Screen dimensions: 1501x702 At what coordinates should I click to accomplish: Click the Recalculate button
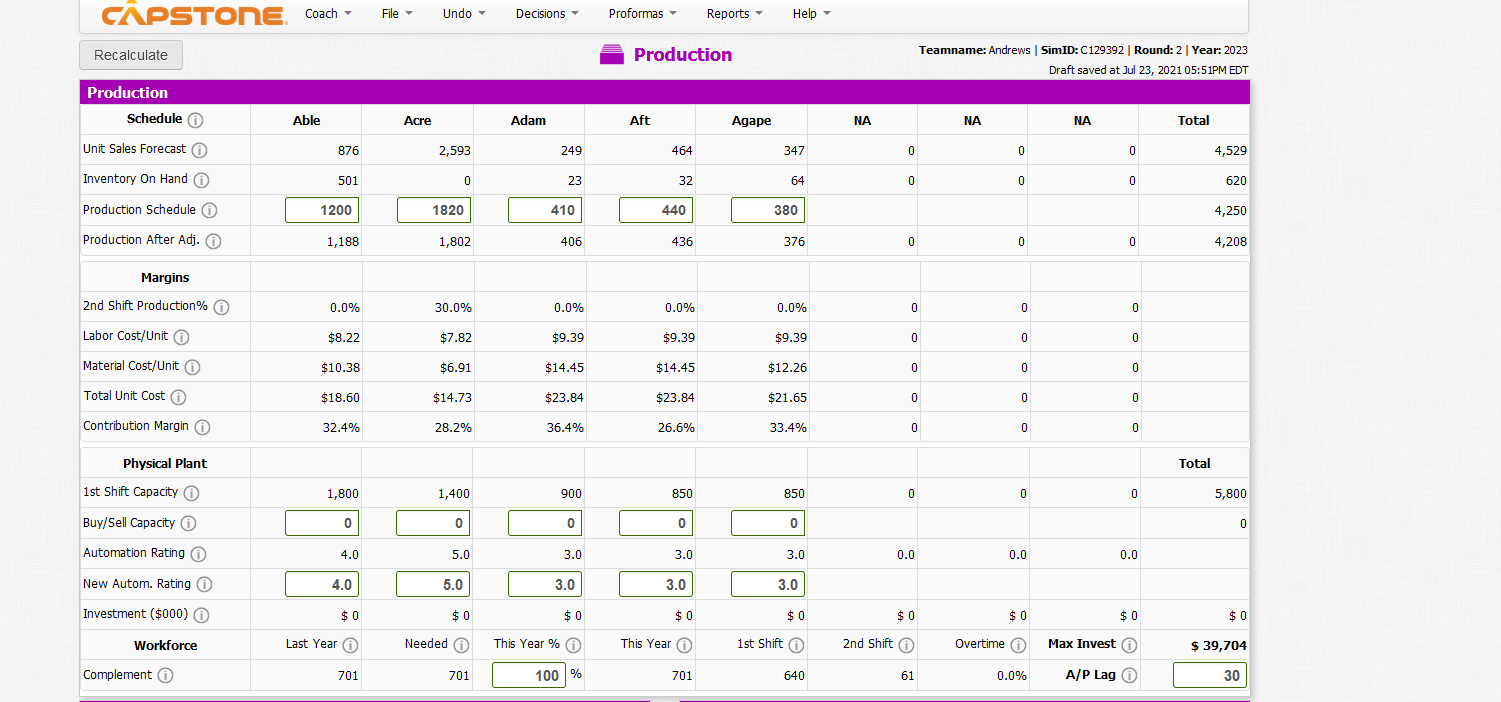130,55
